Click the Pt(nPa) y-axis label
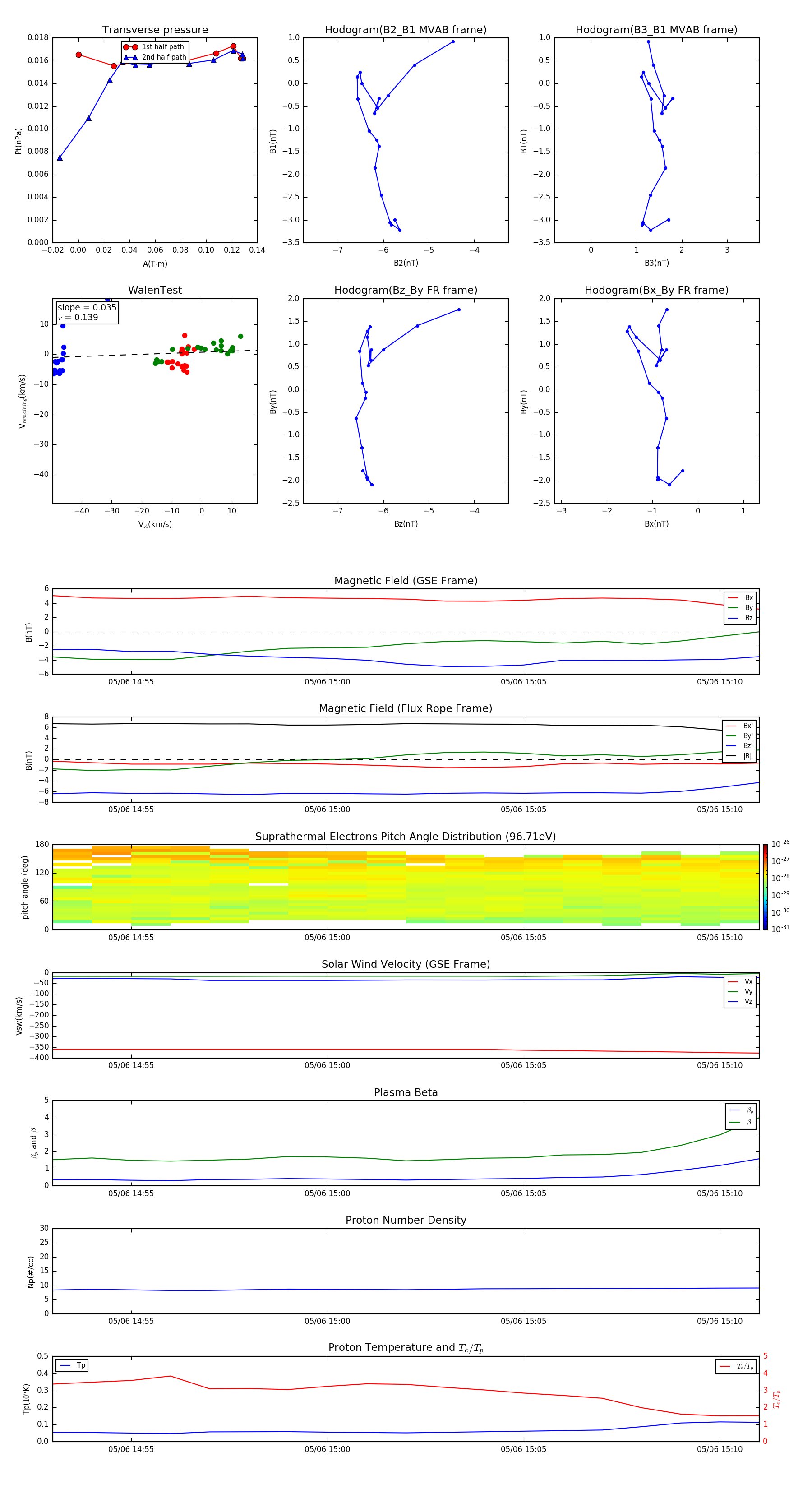 click(x=18, y=141)
